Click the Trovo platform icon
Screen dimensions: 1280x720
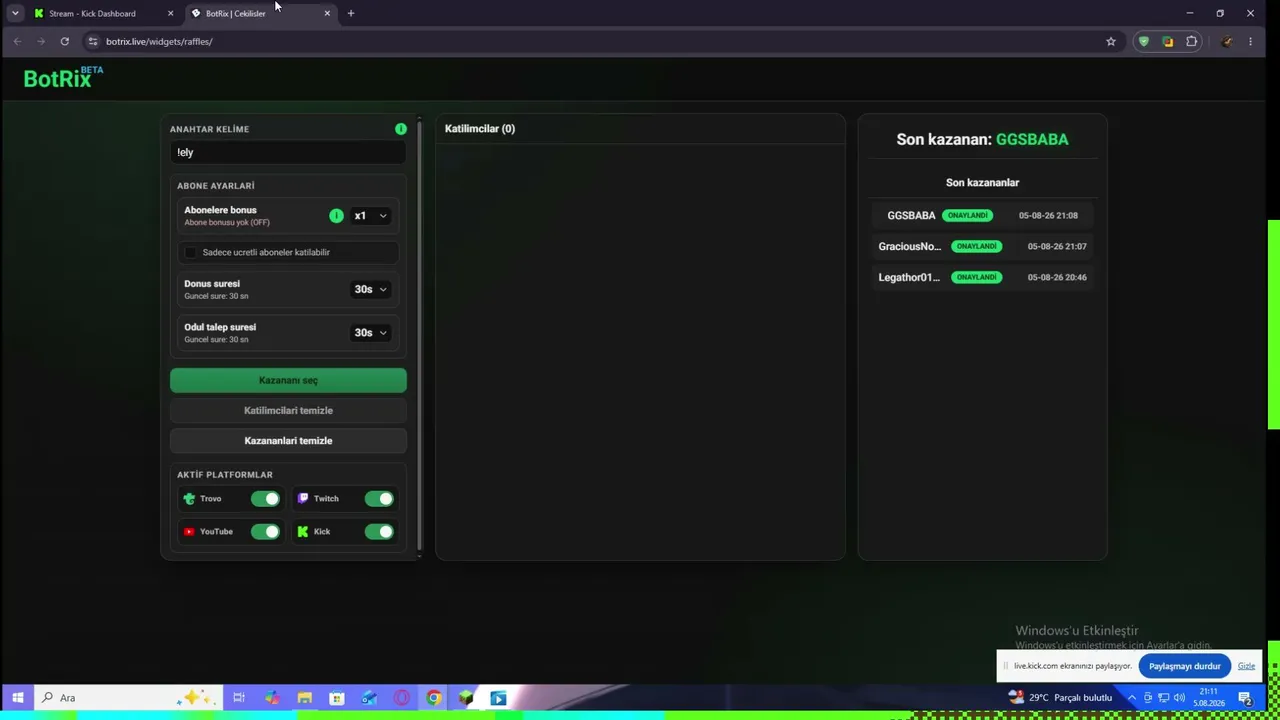[x=189, y=499]
